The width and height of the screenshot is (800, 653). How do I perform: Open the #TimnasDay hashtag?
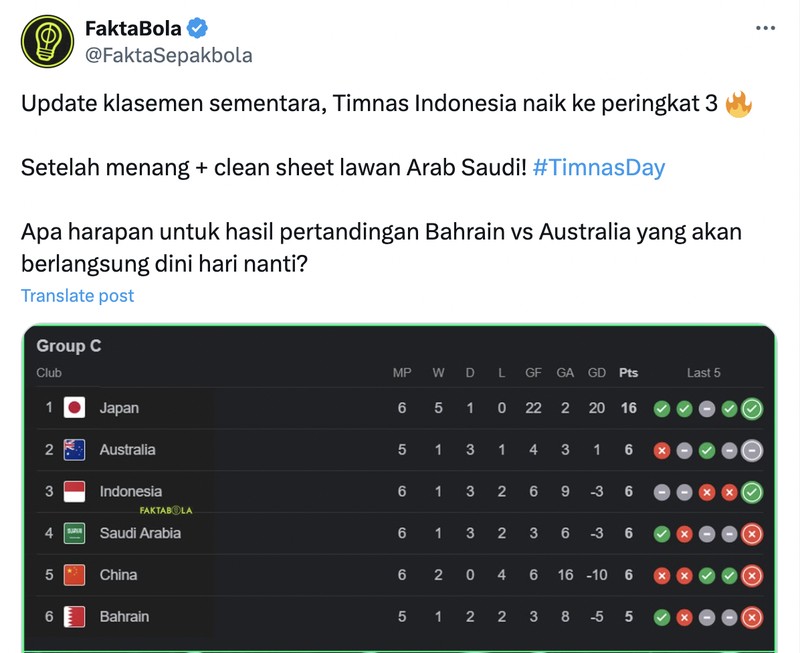[x=598, y=168]
